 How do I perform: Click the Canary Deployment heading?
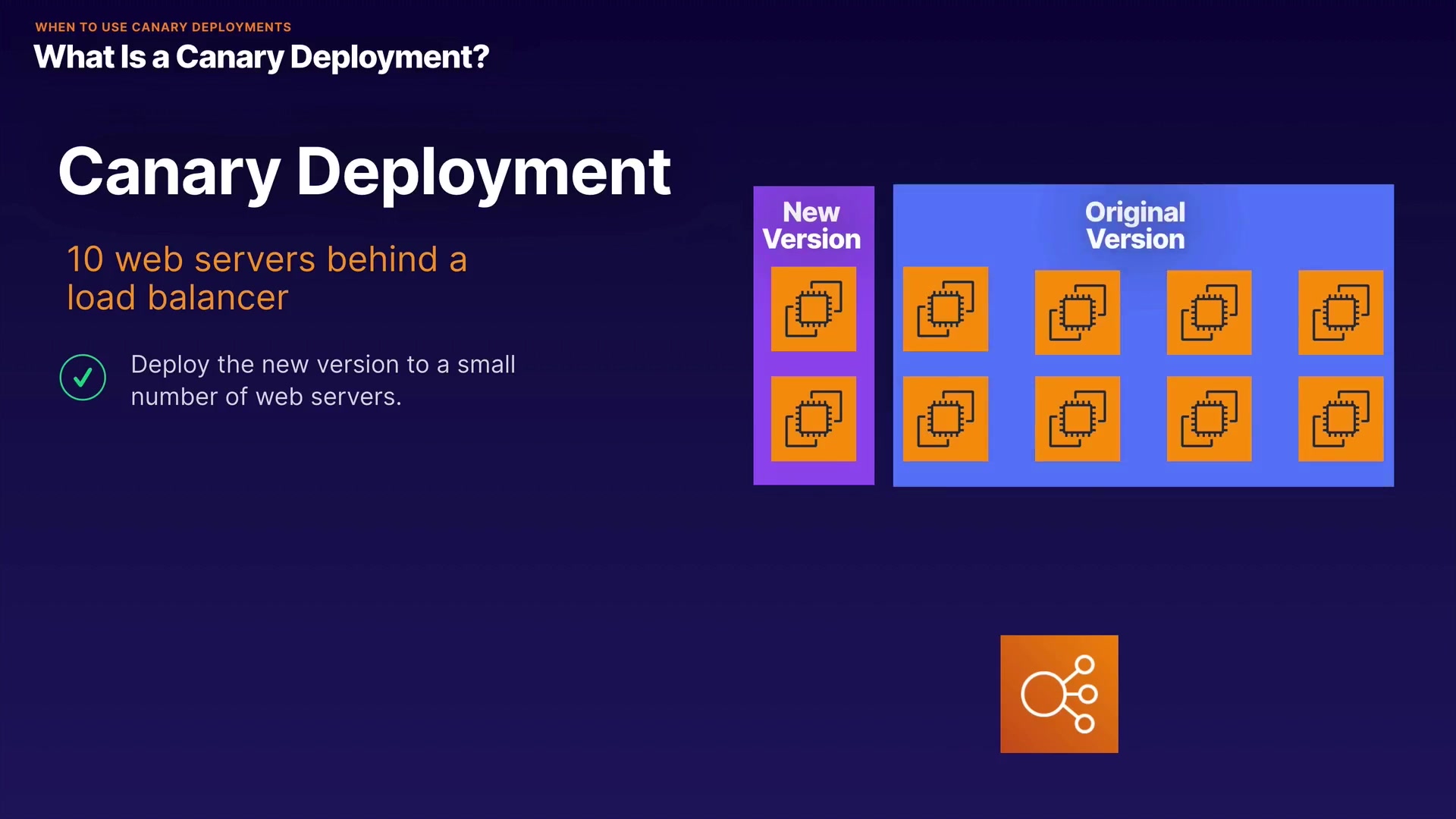pos(364,172)
